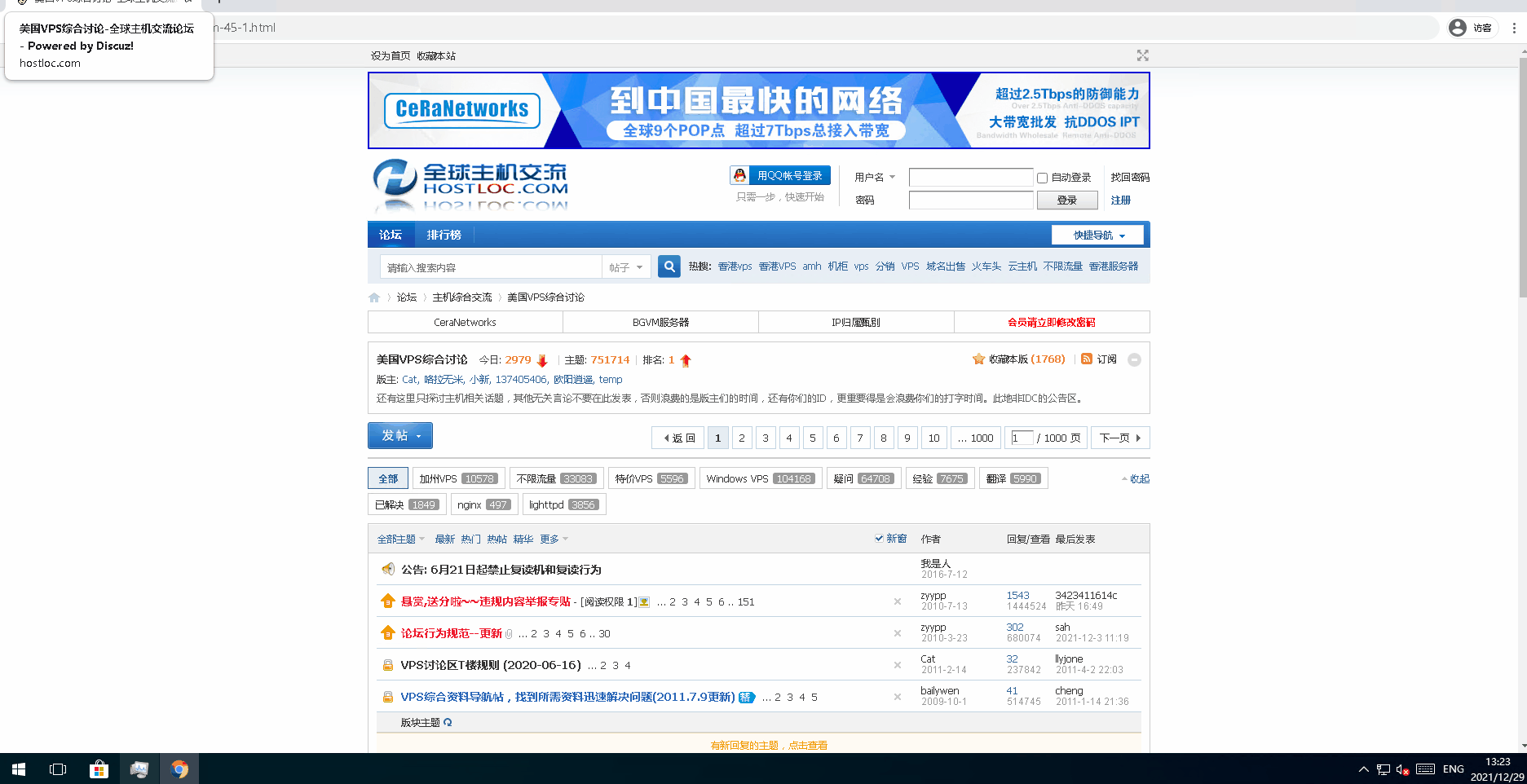Click the CeRaNetworks banner advertisement
1527x784 pixels.
pyautogui.click(x=758, y=111)
